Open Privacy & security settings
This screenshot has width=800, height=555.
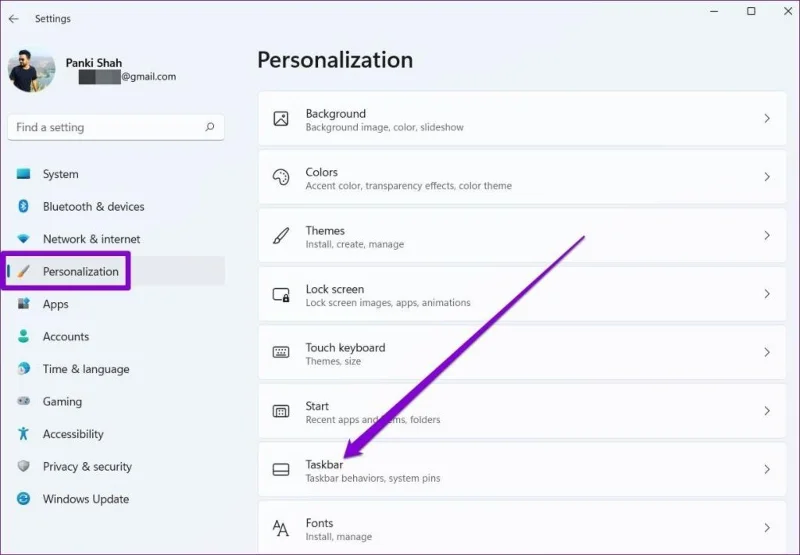[116, 466]
